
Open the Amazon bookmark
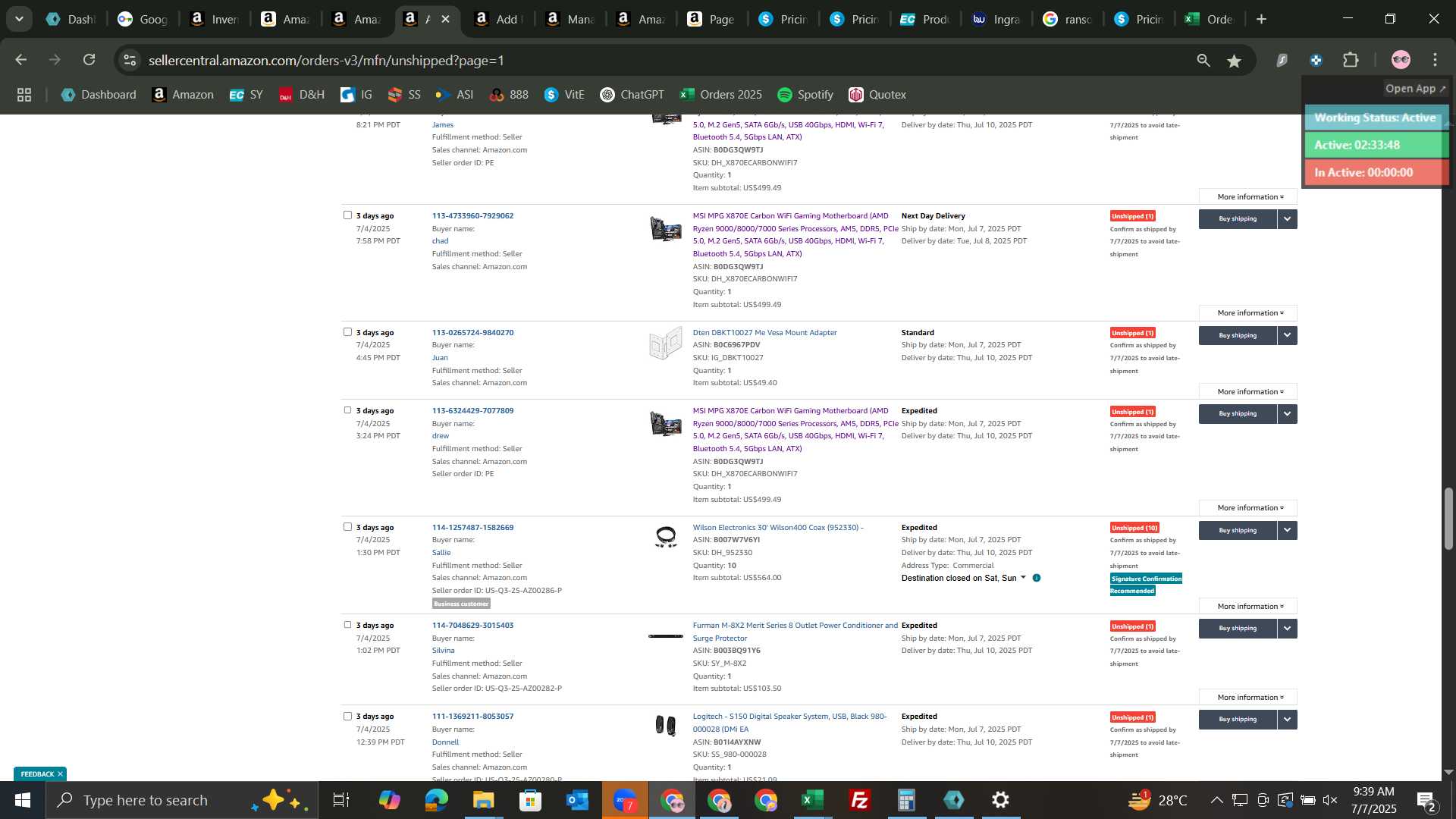pyautogui.click(x=183, y=95)
